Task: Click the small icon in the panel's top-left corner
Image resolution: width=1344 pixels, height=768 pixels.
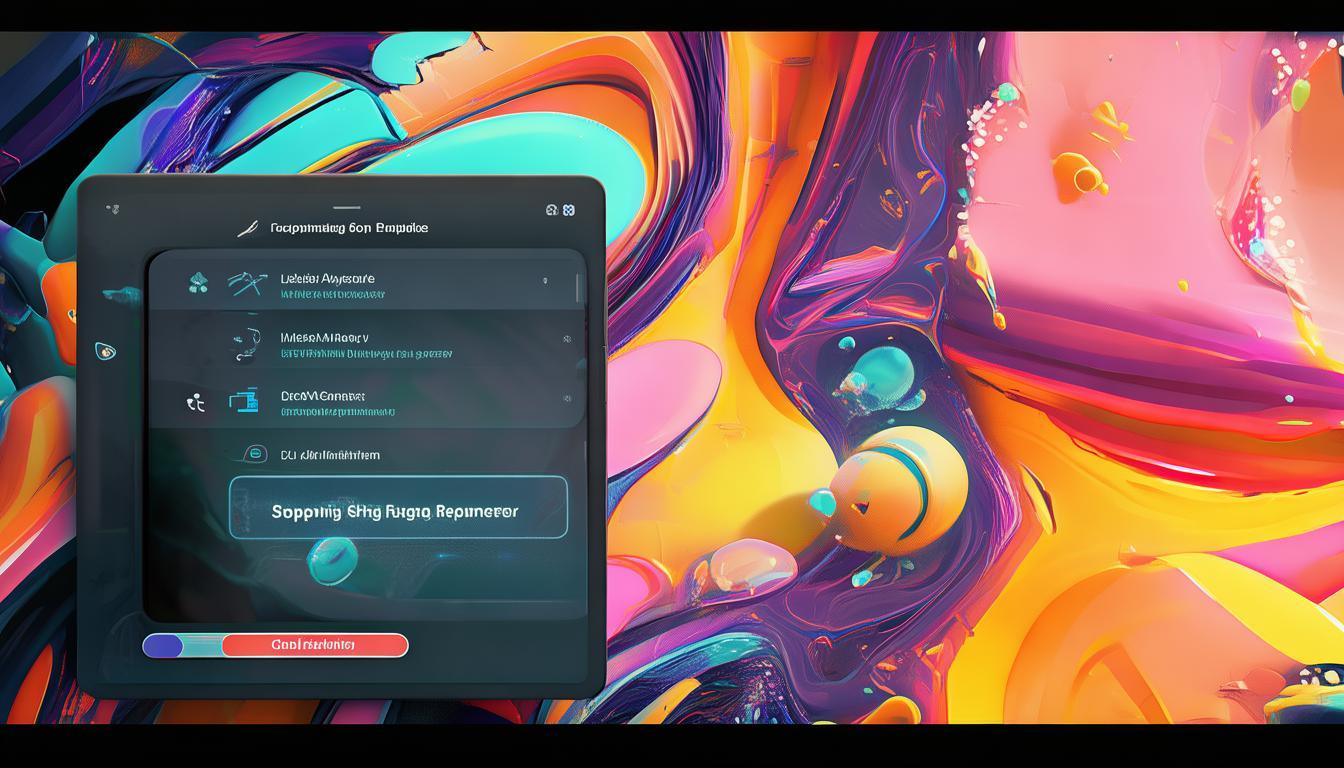Action: pos(112,210)
